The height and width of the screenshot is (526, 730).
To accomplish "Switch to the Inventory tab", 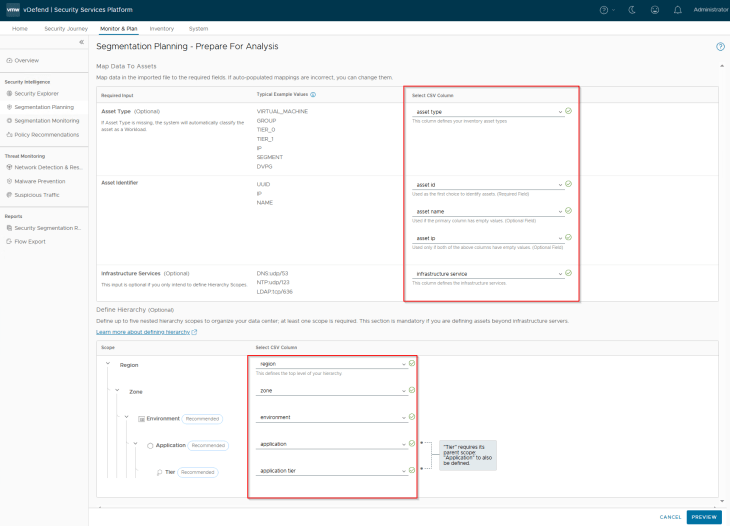I will tap(161, 29).
